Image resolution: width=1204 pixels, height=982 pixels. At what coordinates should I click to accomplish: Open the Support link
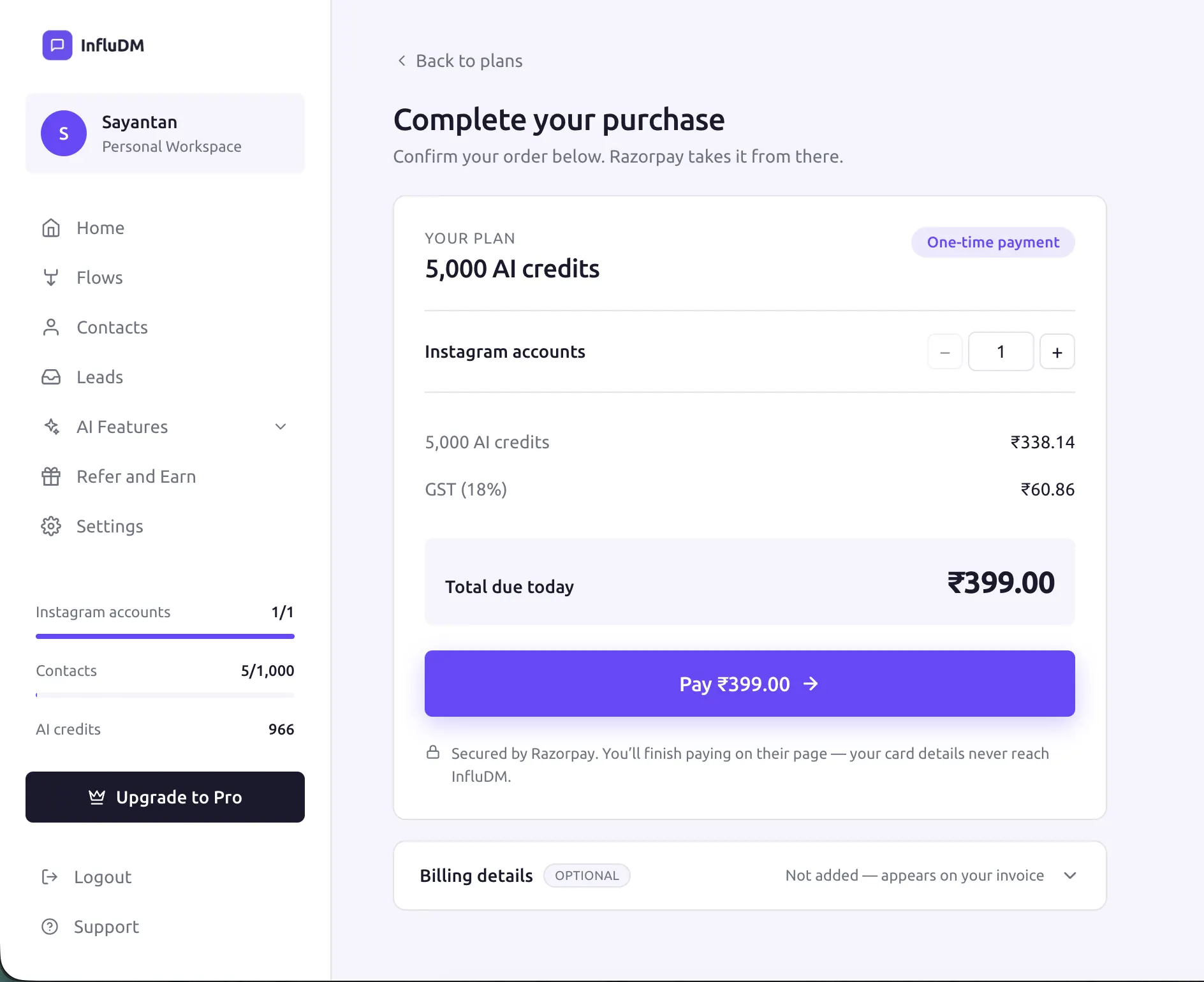pos(91,927)
